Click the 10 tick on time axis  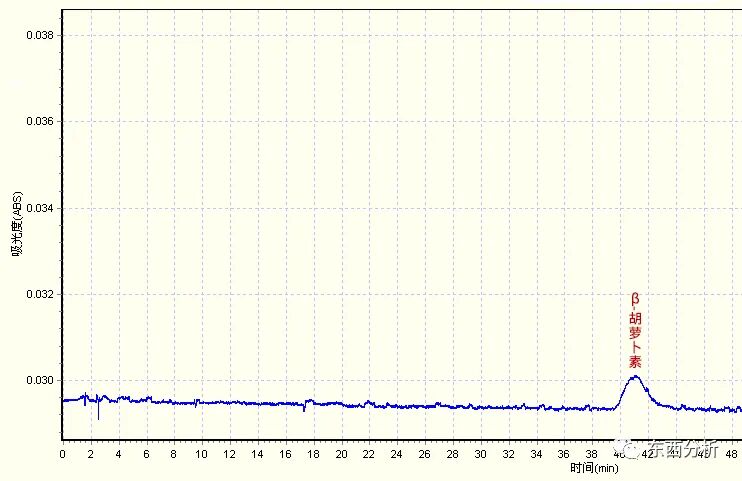click(202, 454)
